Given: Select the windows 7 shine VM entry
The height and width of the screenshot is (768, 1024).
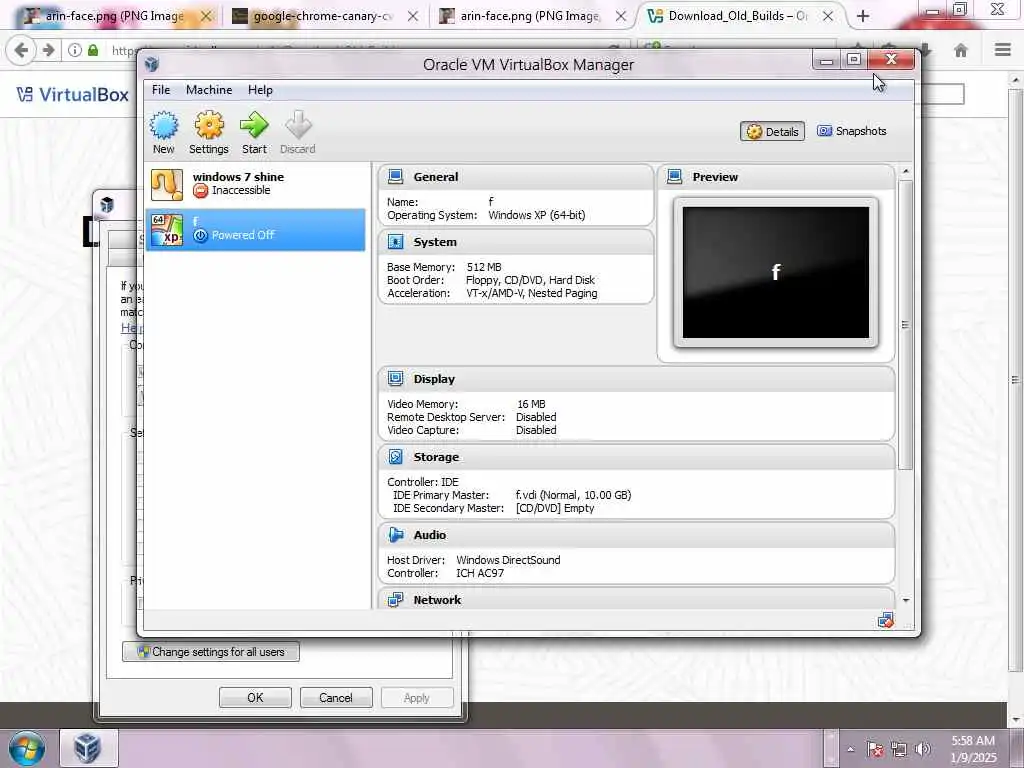Looking at the screenshot, I should tap(255, 184).
